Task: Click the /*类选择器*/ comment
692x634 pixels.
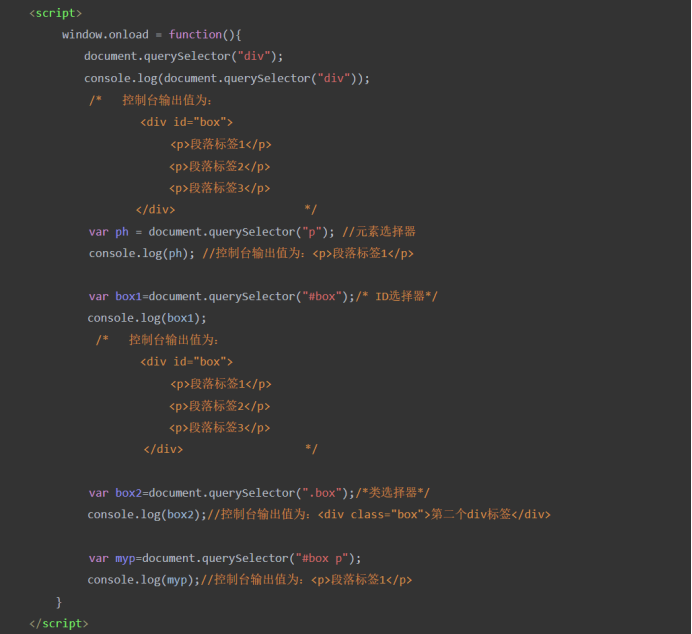Action: tap(393, 493)
